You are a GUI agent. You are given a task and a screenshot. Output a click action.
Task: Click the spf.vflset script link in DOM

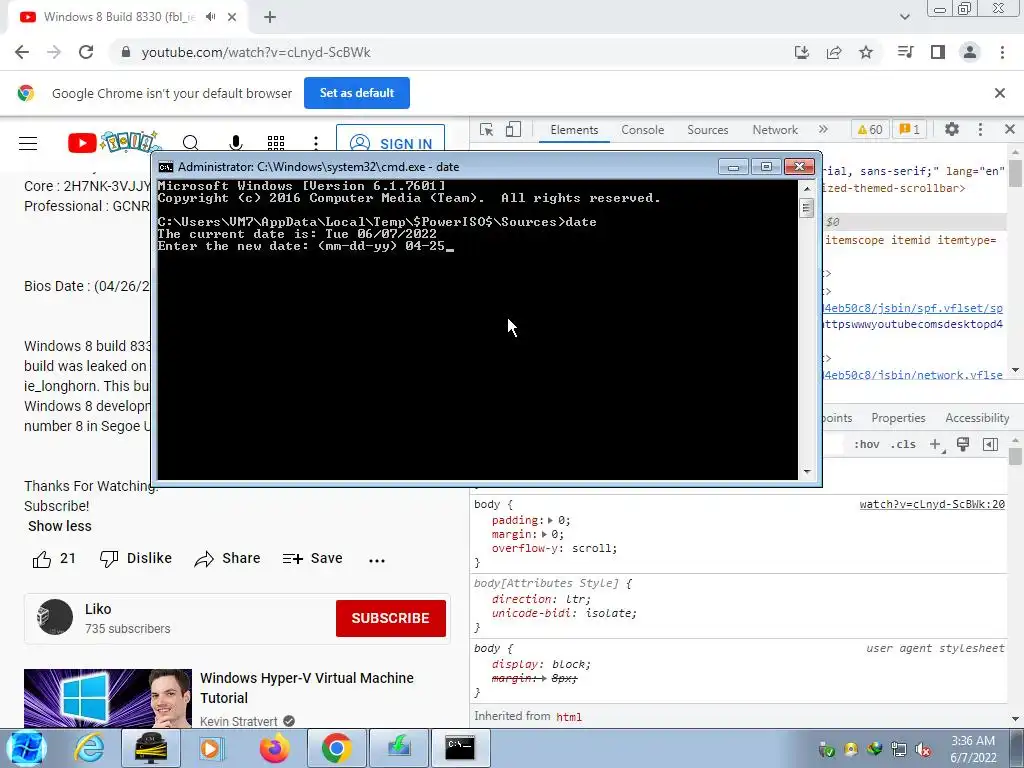pos(913,308)
